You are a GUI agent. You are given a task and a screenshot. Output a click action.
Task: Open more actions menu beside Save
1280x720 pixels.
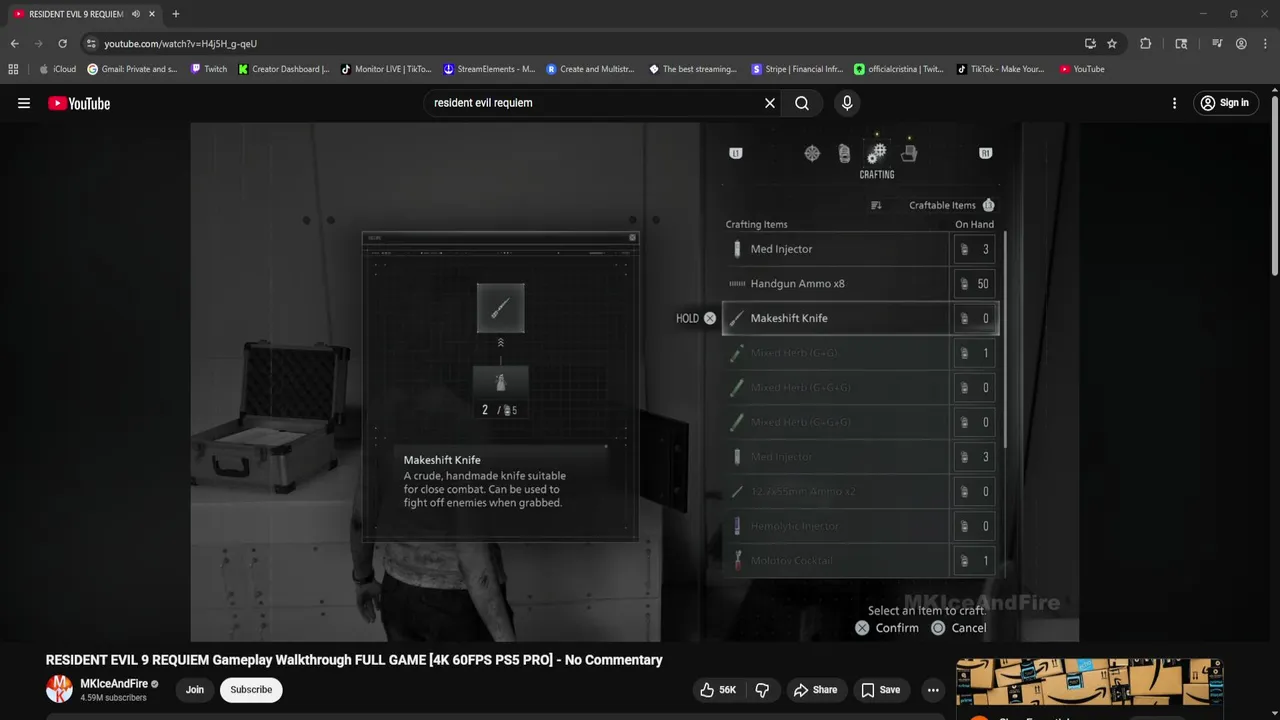933,690
